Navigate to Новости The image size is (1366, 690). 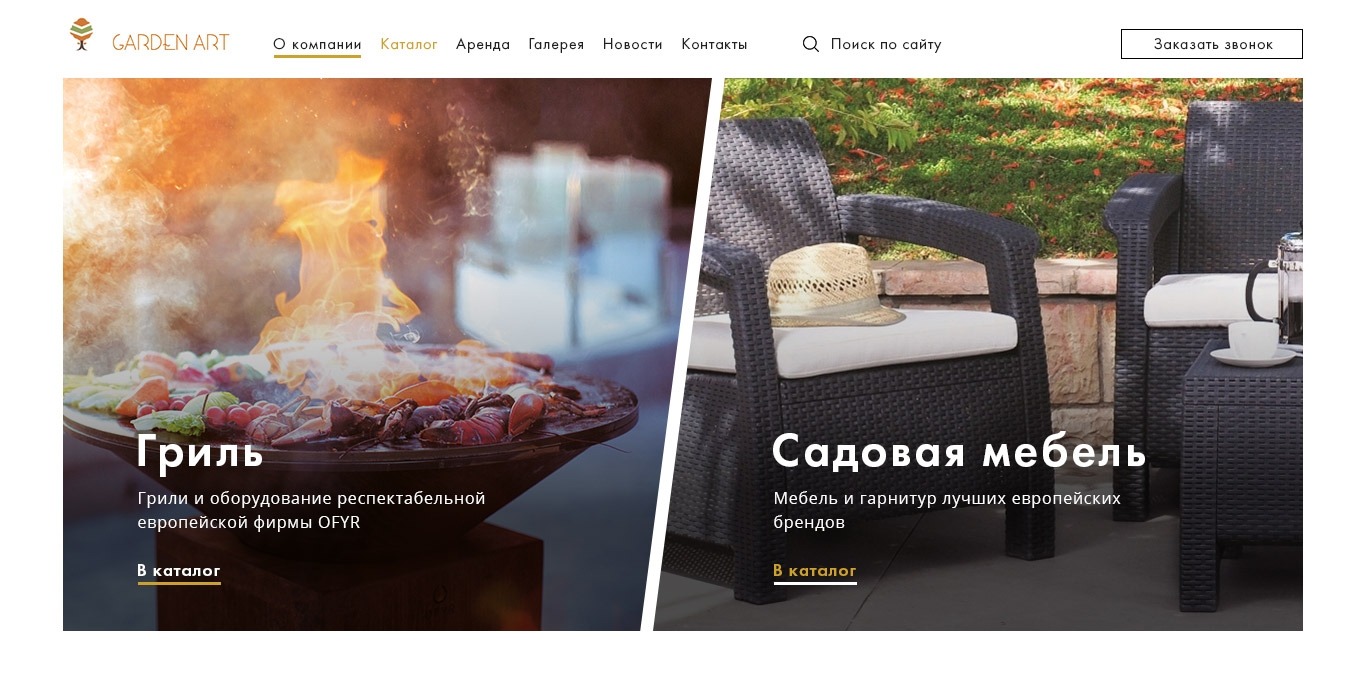(633, 44)
